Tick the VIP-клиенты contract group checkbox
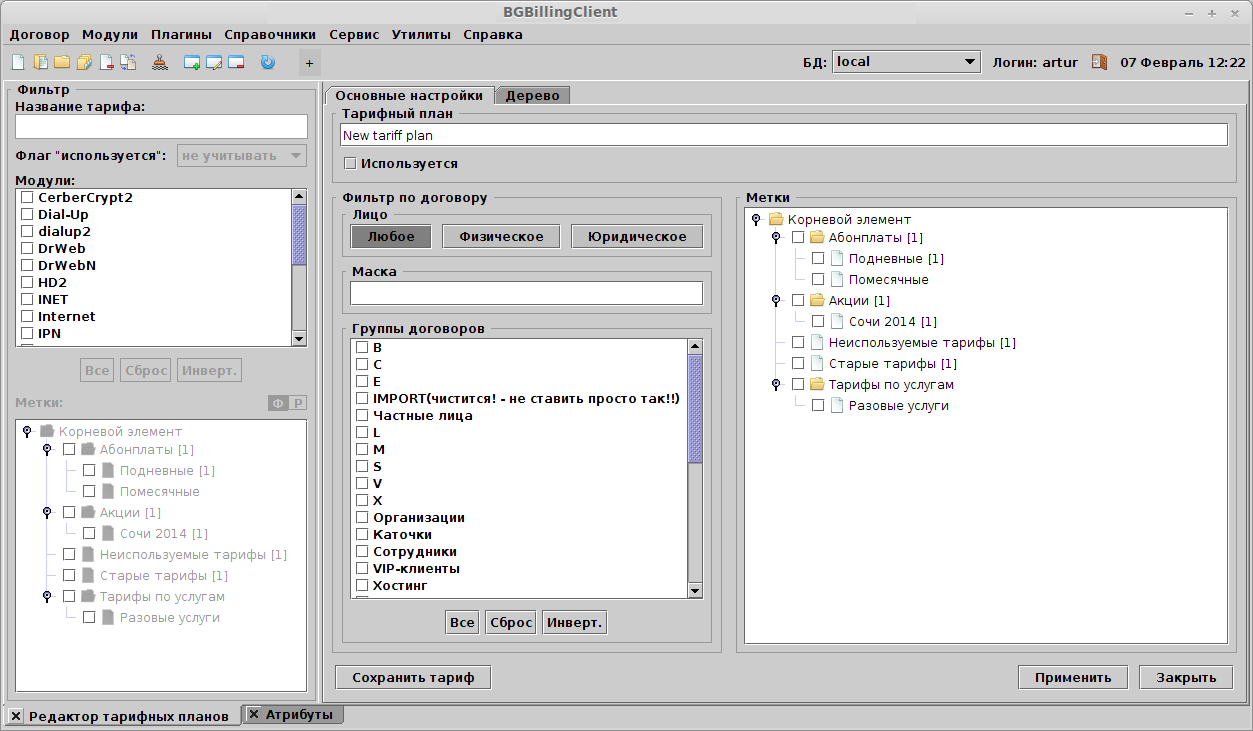The width and height of the screenshot is (1253, 731). (x=362, y=569)
